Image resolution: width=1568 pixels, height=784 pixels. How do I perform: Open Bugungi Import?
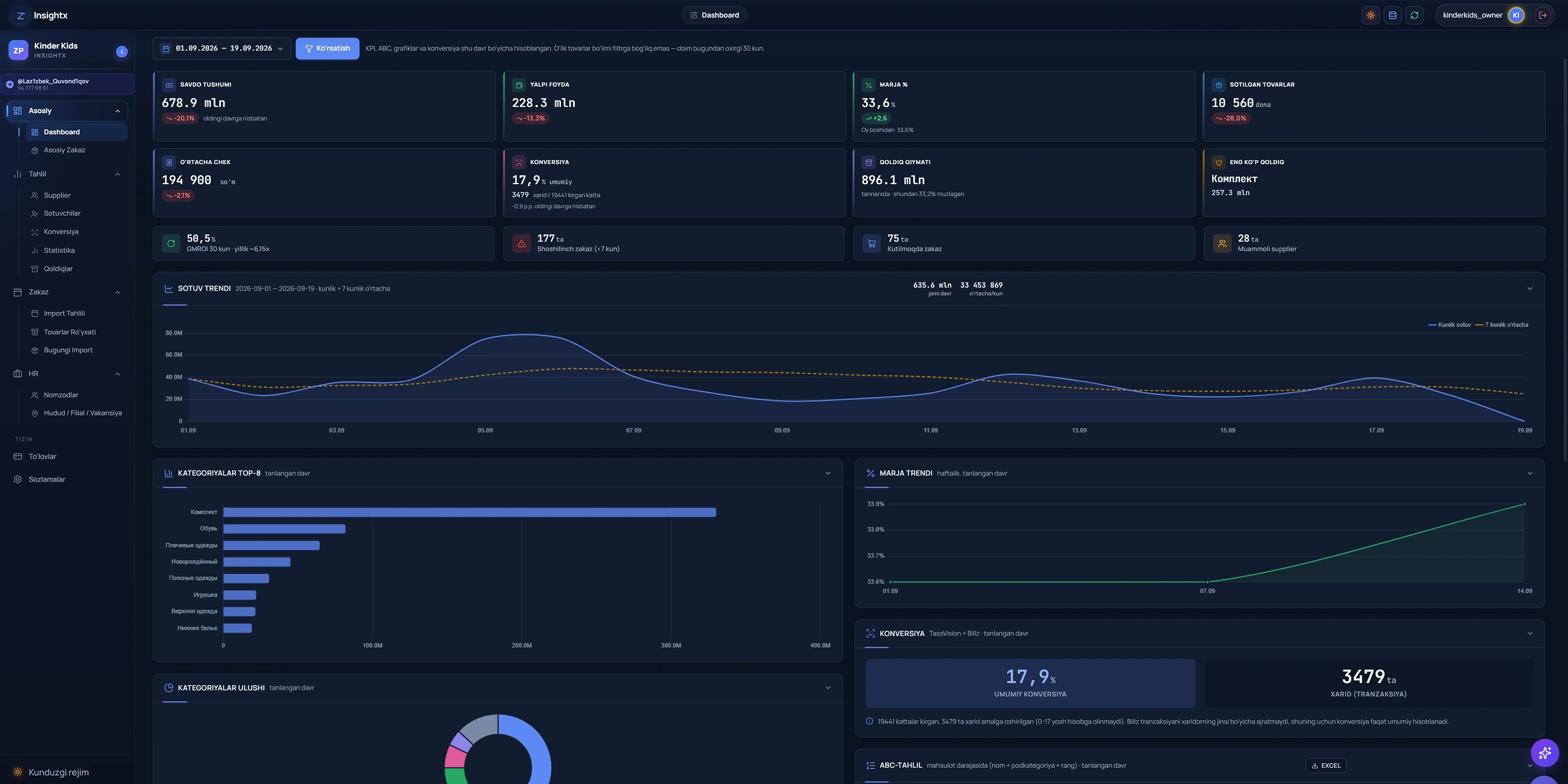tap(76, 350)
